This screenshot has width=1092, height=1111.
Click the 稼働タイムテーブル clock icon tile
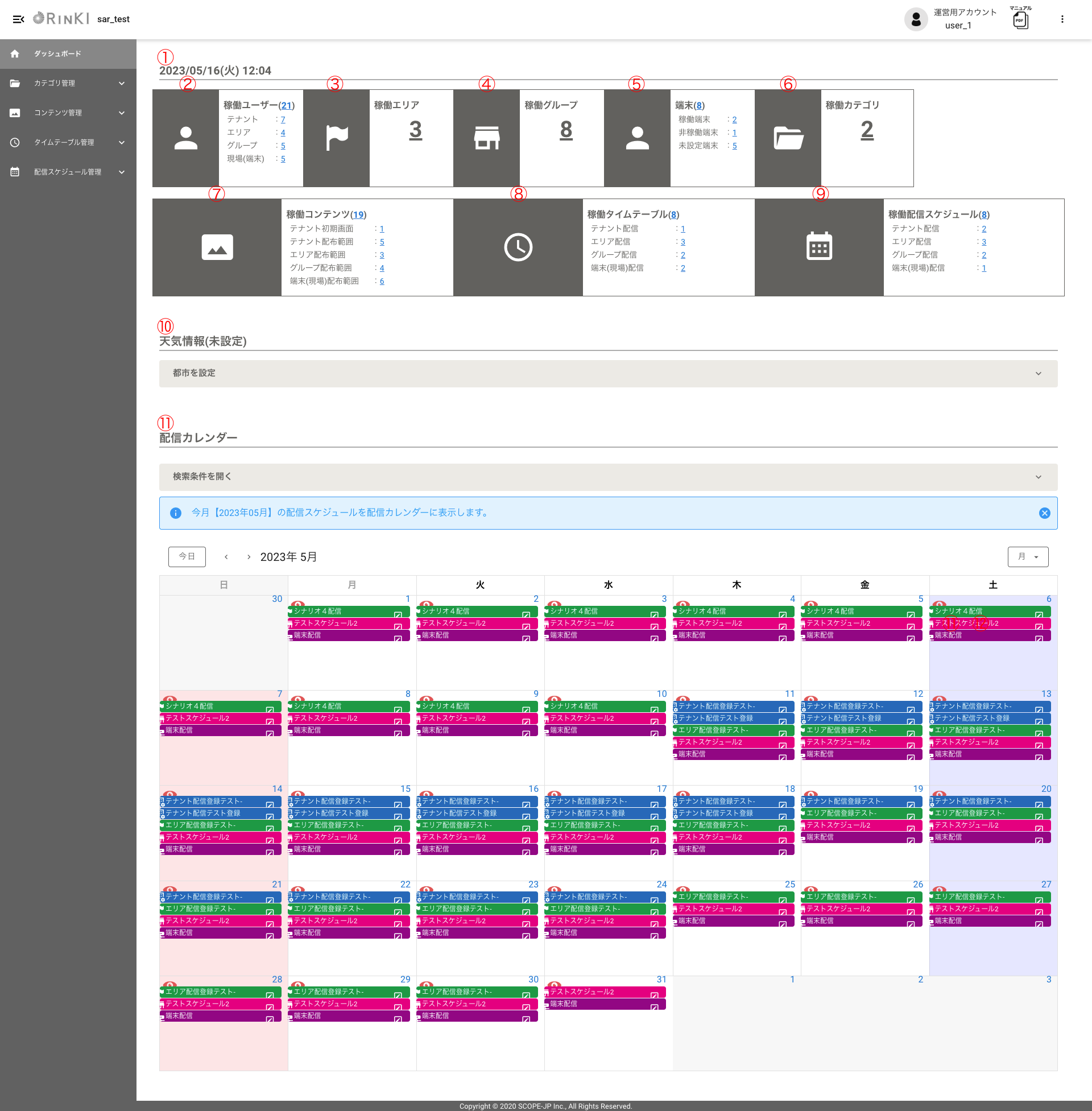point(518,248)
